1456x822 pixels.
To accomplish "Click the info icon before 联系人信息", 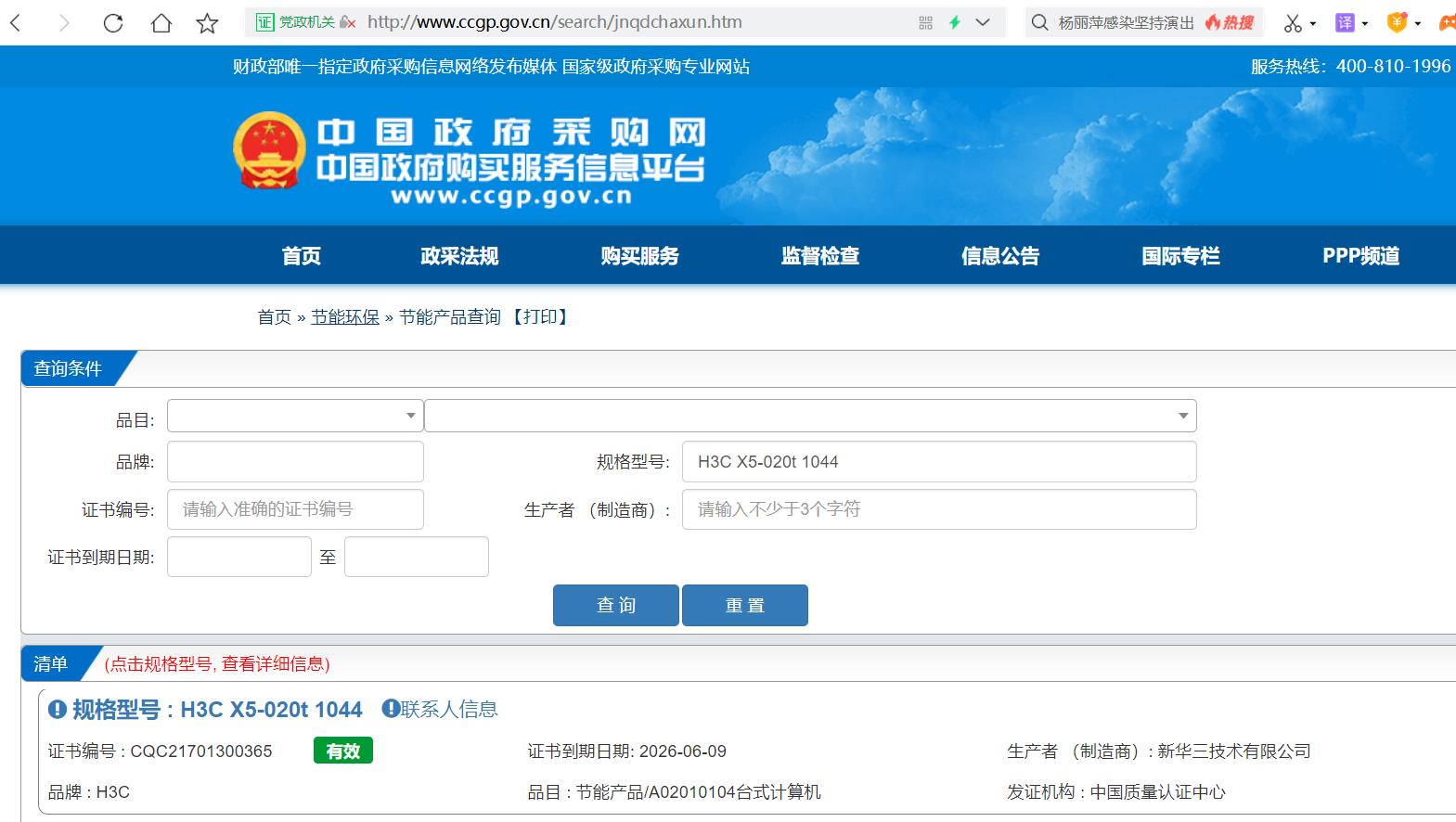I will pyautogui.click(x=391, y=709).
